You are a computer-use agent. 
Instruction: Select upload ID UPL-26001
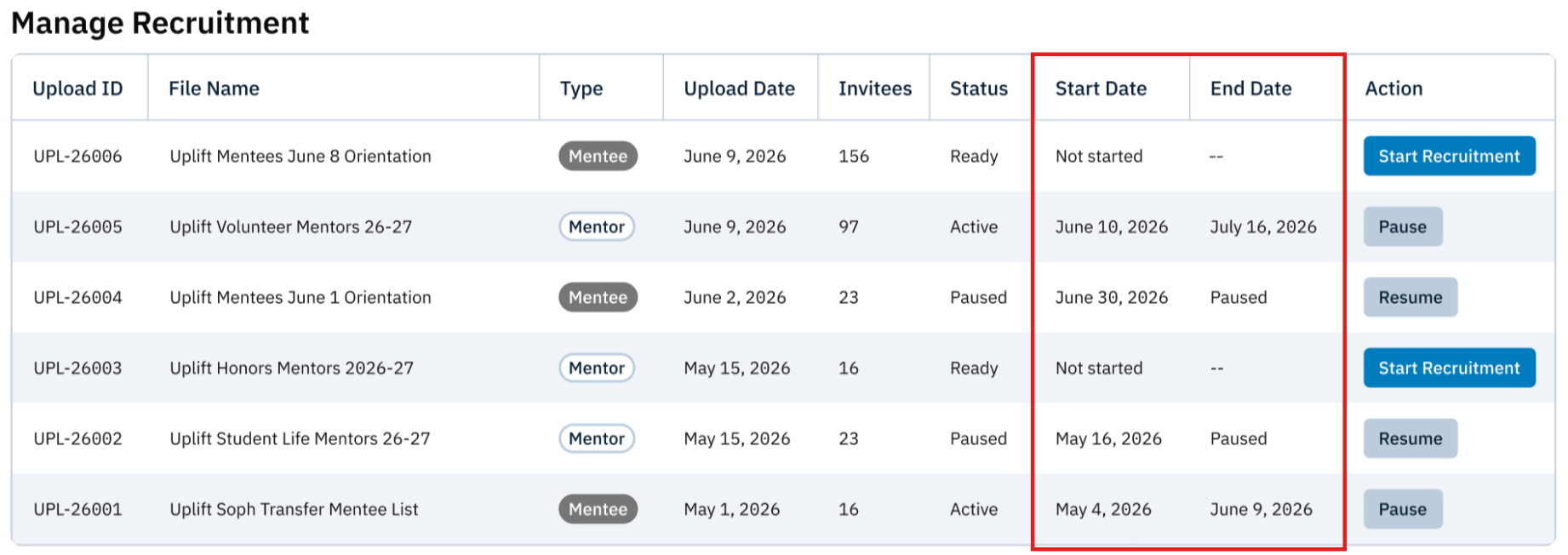click(77, 509)
